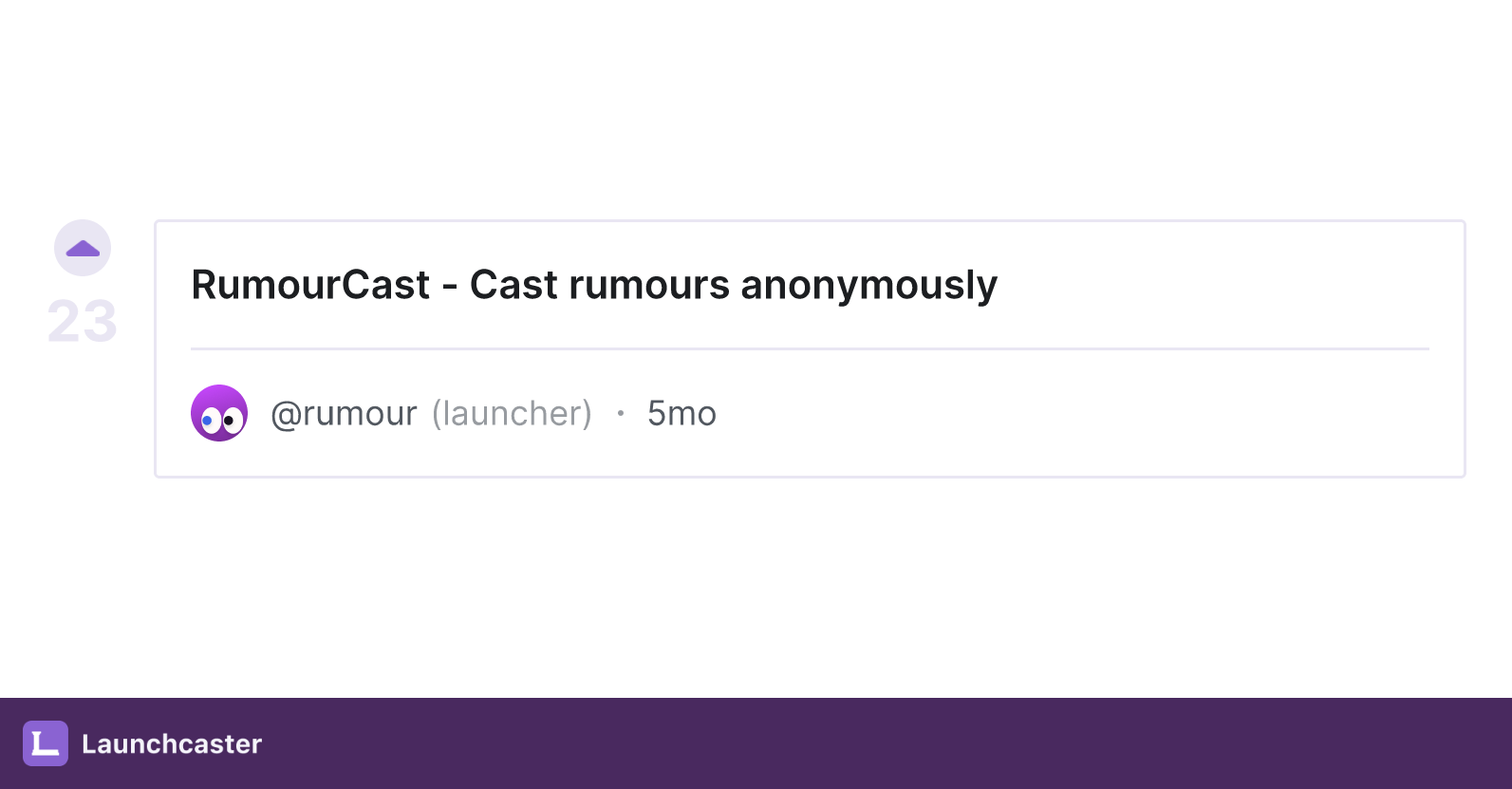
Task: Click the RumourCast launch card
Action: tap(810, 348)
